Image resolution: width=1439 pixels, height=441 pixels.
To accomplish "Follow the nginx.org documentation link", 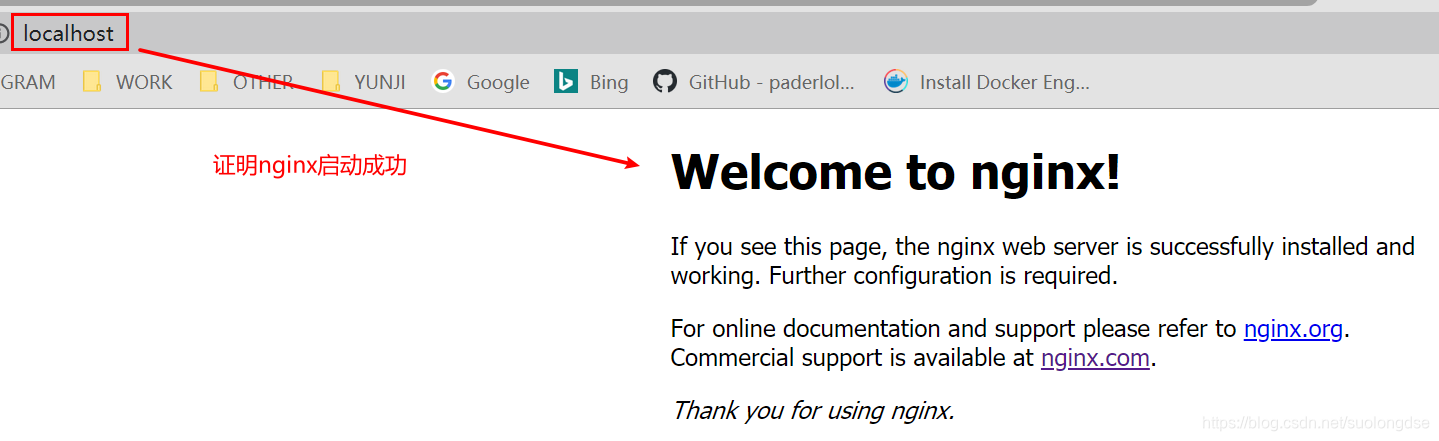I will coord(1293,329).
